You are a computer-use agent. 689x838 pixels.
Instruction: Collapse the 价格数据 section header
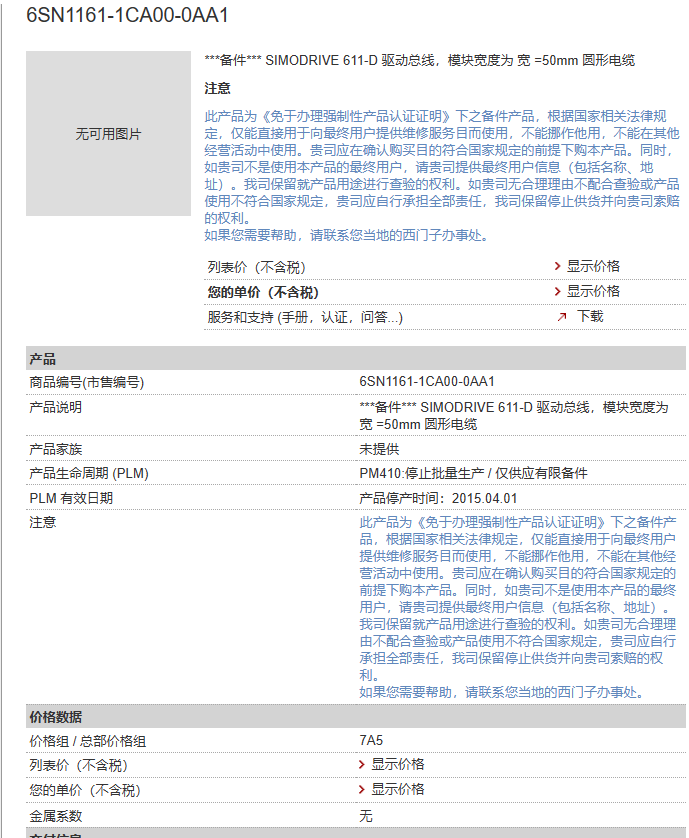pos(56,718)
